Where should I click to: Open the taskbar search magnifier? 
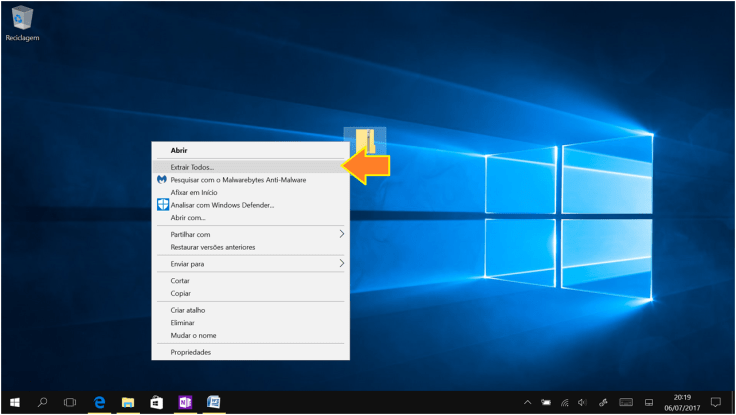43,402
